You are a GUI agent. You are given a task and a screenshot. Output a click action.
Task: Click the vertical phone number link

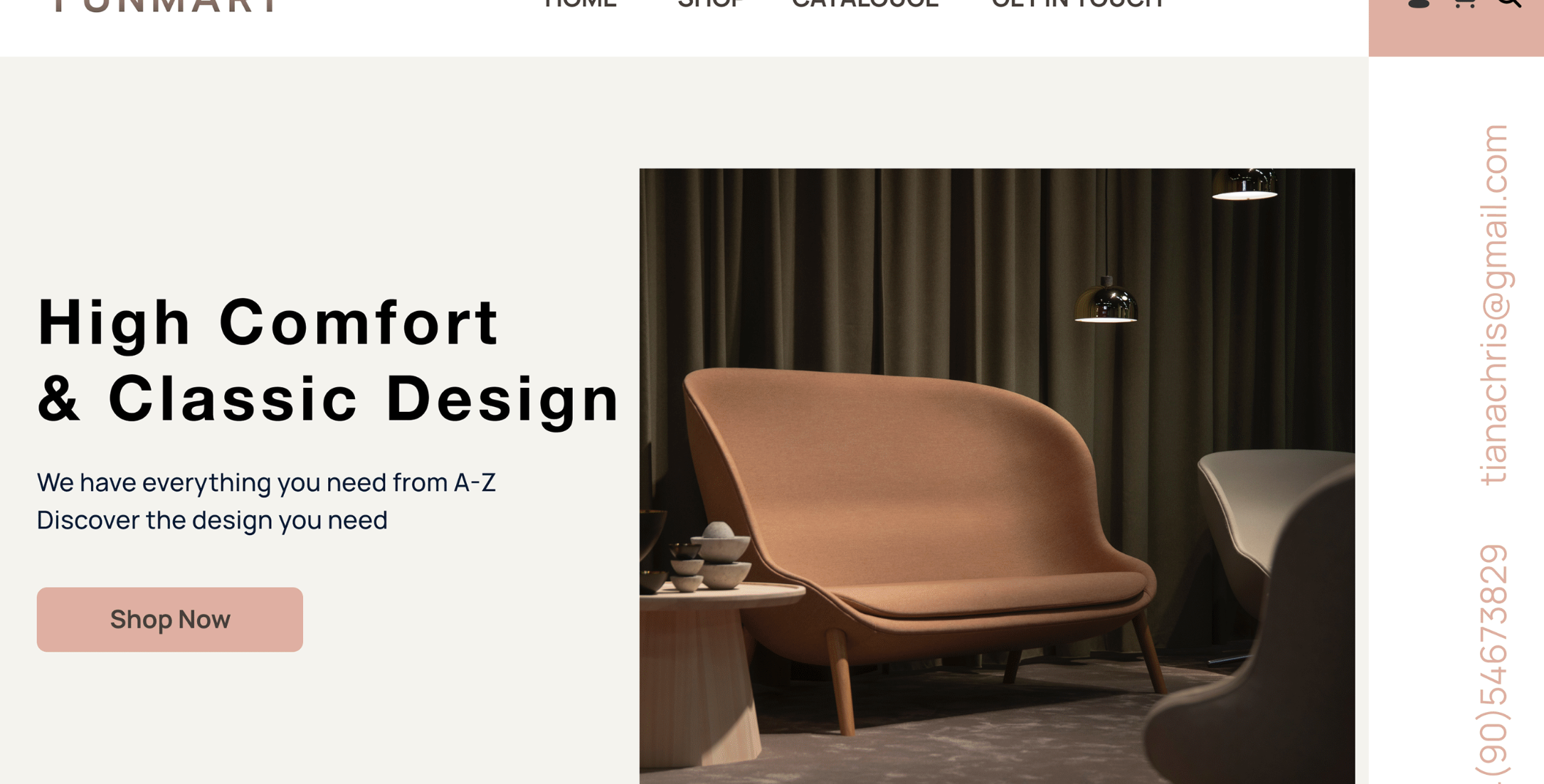[x=1493, y=663]
